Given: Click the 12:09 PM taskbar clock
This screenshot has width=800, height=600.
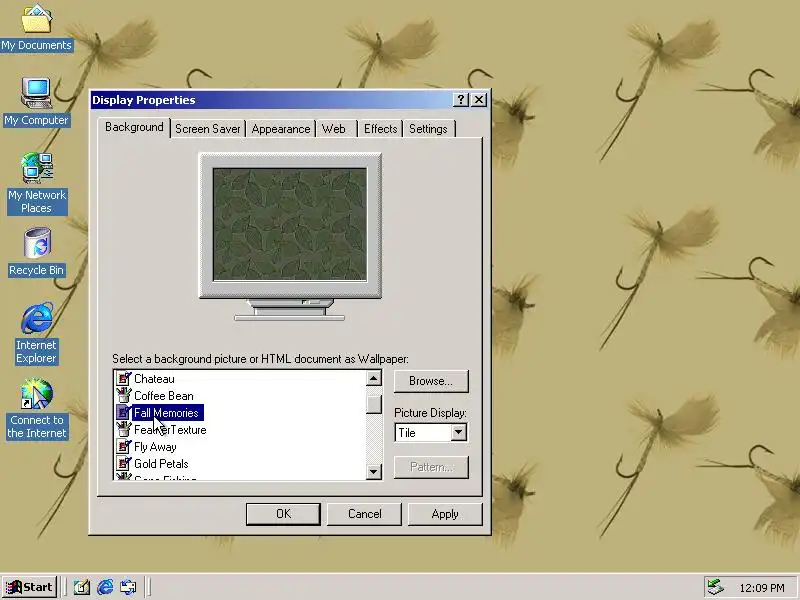Looking at the screenshot, I should [762, 588].
